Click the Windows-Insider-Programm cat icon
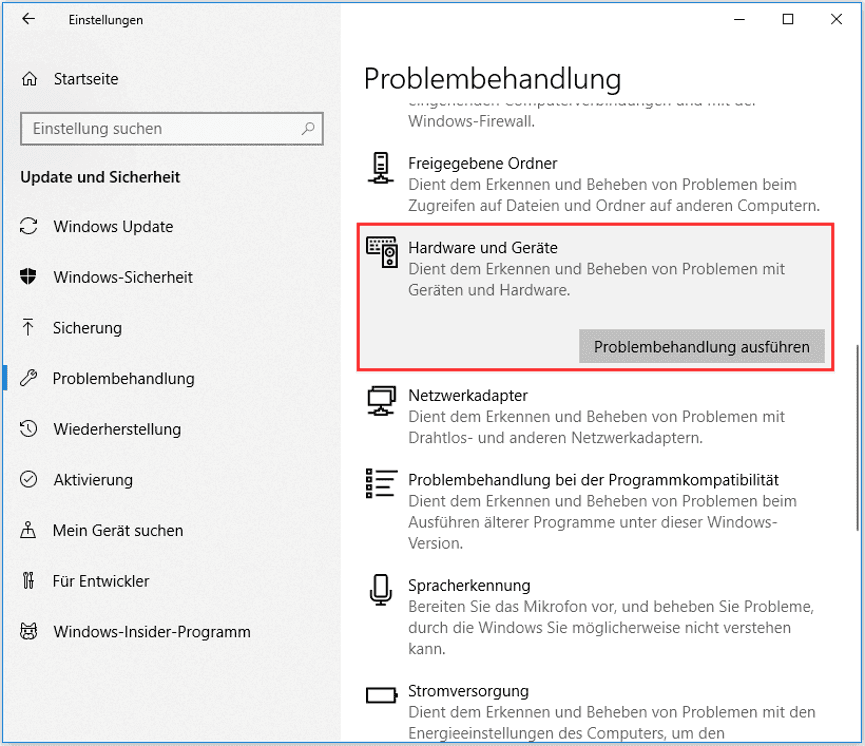865x746 pixels. tap(28, 631)
